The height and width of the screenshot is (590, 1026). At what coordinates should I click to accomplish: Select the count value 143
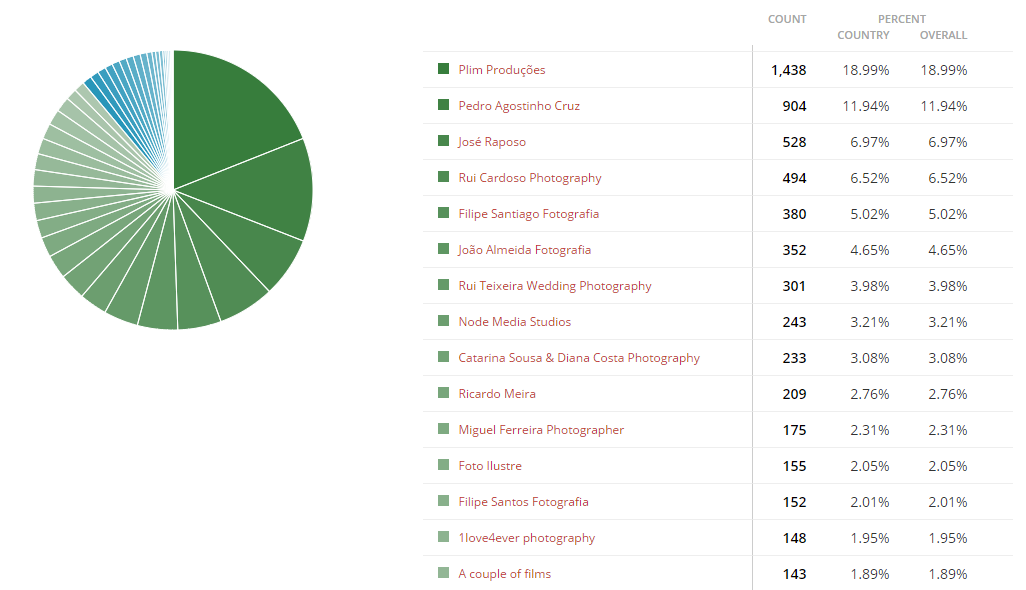tap(794, 574)
